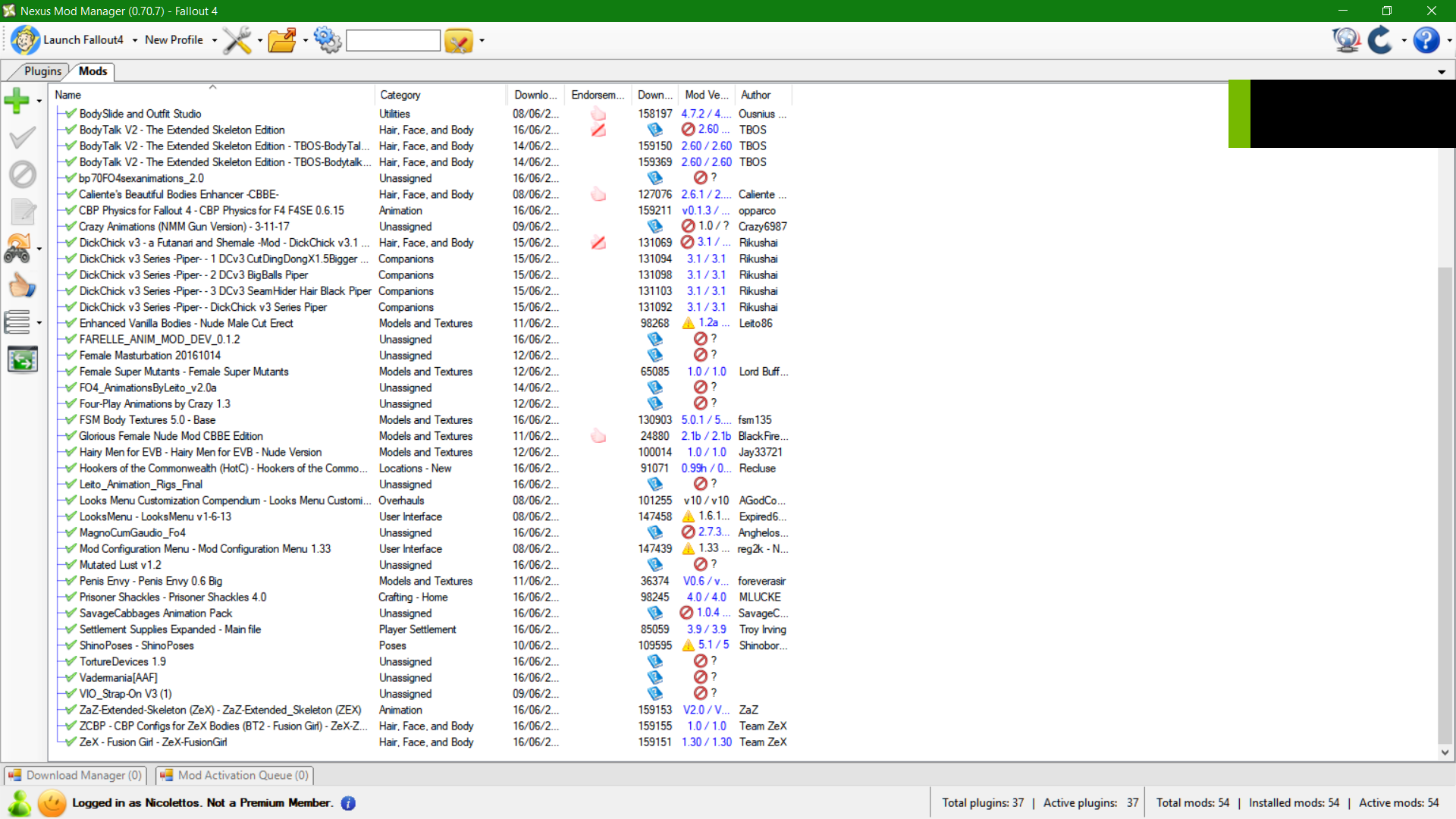Sort by the Author column header
This screenshot has width=1456, height=819.
click(763, 95)
